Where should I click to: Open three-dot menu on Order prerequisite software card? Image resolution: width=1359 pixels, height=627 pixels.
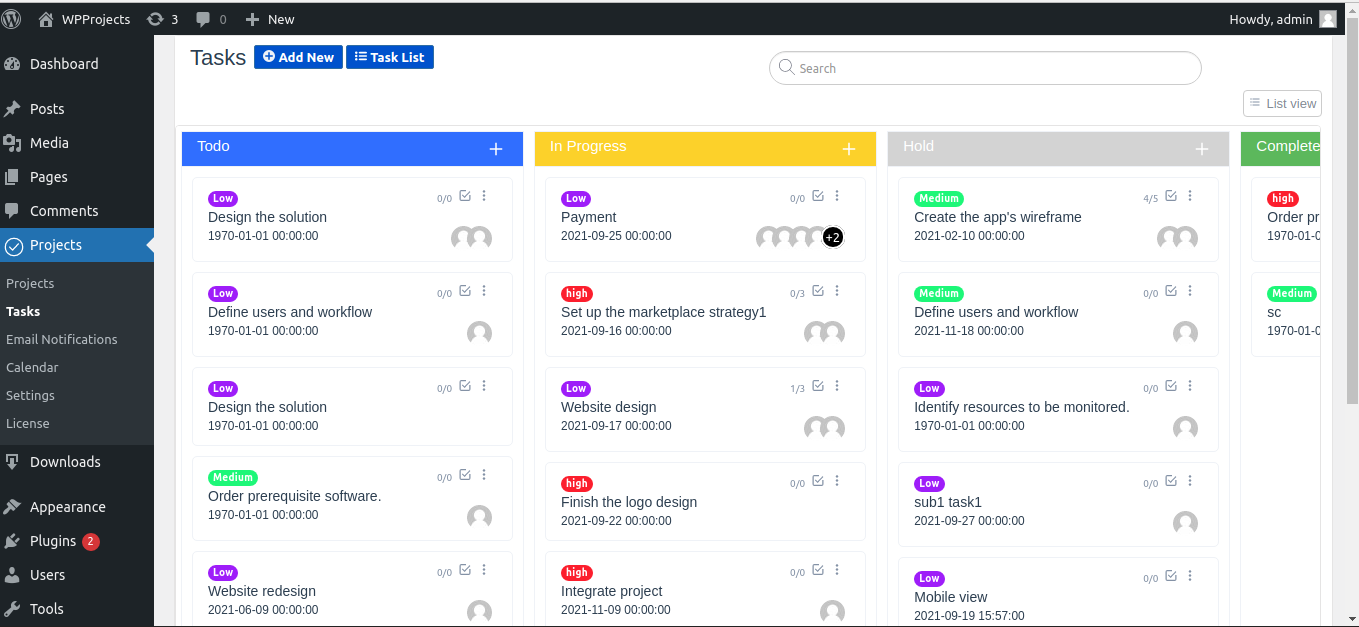point(484,476)
